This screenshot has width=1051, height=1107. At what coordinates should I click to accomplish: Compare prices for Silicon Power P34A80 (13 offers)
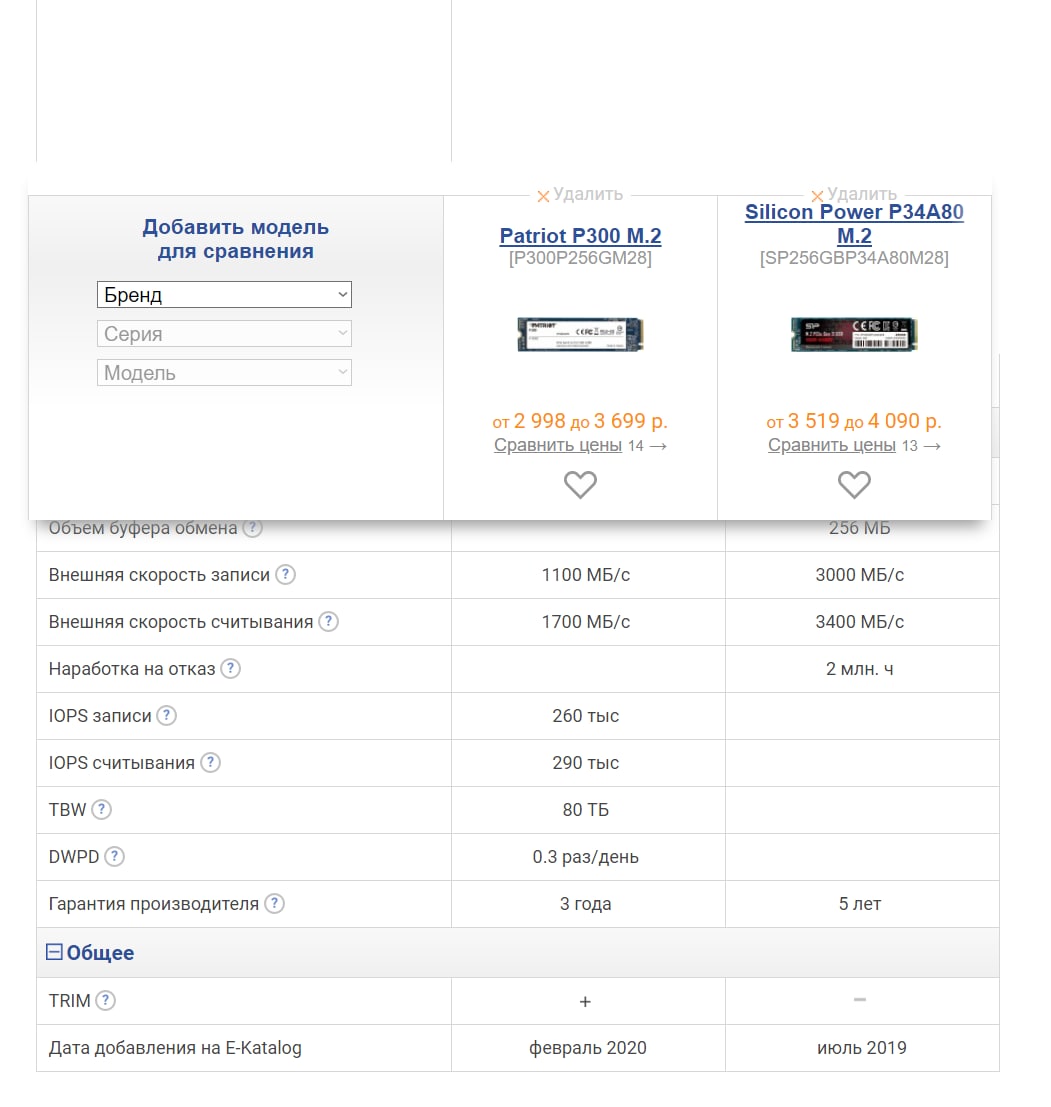[831, 445]
